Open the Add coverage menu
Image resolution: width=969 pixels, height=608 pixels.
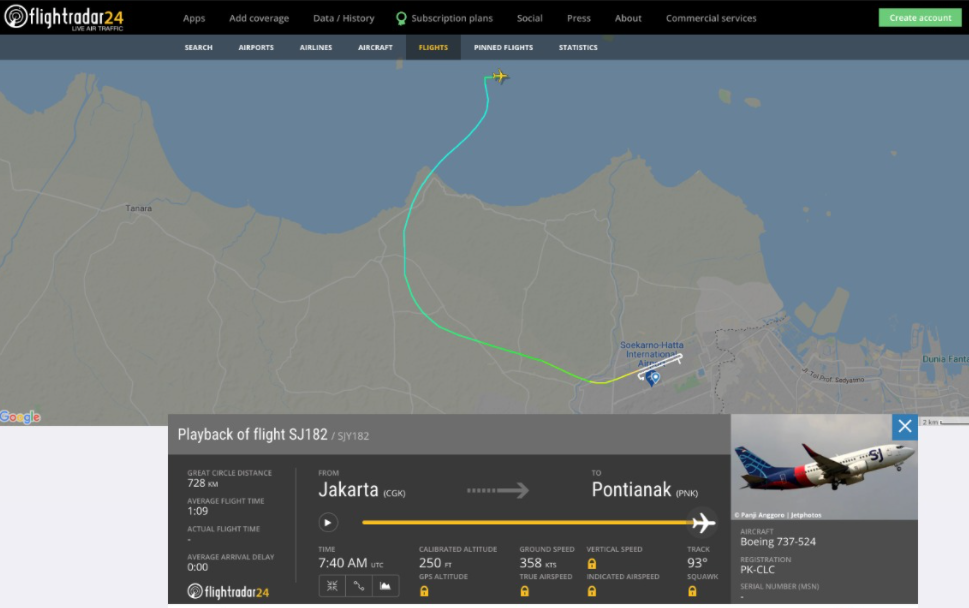pyautogui.click(x=259, y=18)
